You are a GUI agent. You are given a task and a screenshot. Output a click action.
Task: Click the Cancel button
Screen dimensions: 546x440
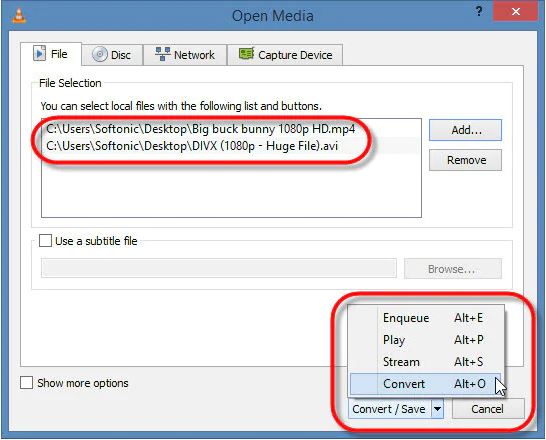pyautogui.click(x=488, y=409)
